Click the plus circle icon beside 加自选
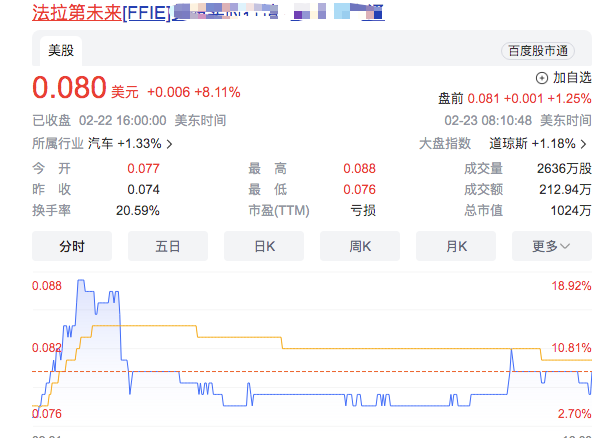605x438 pixels. tap(542, 78)
